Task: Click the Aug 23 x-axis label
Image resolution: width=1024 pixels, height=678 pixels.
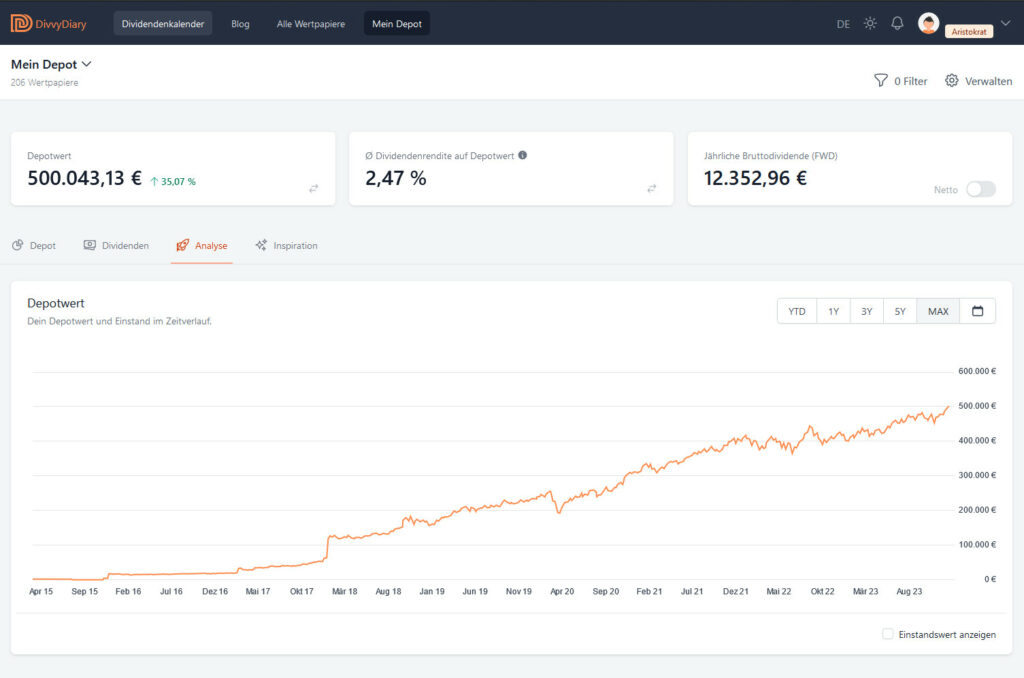Action: tap(908, 591)
